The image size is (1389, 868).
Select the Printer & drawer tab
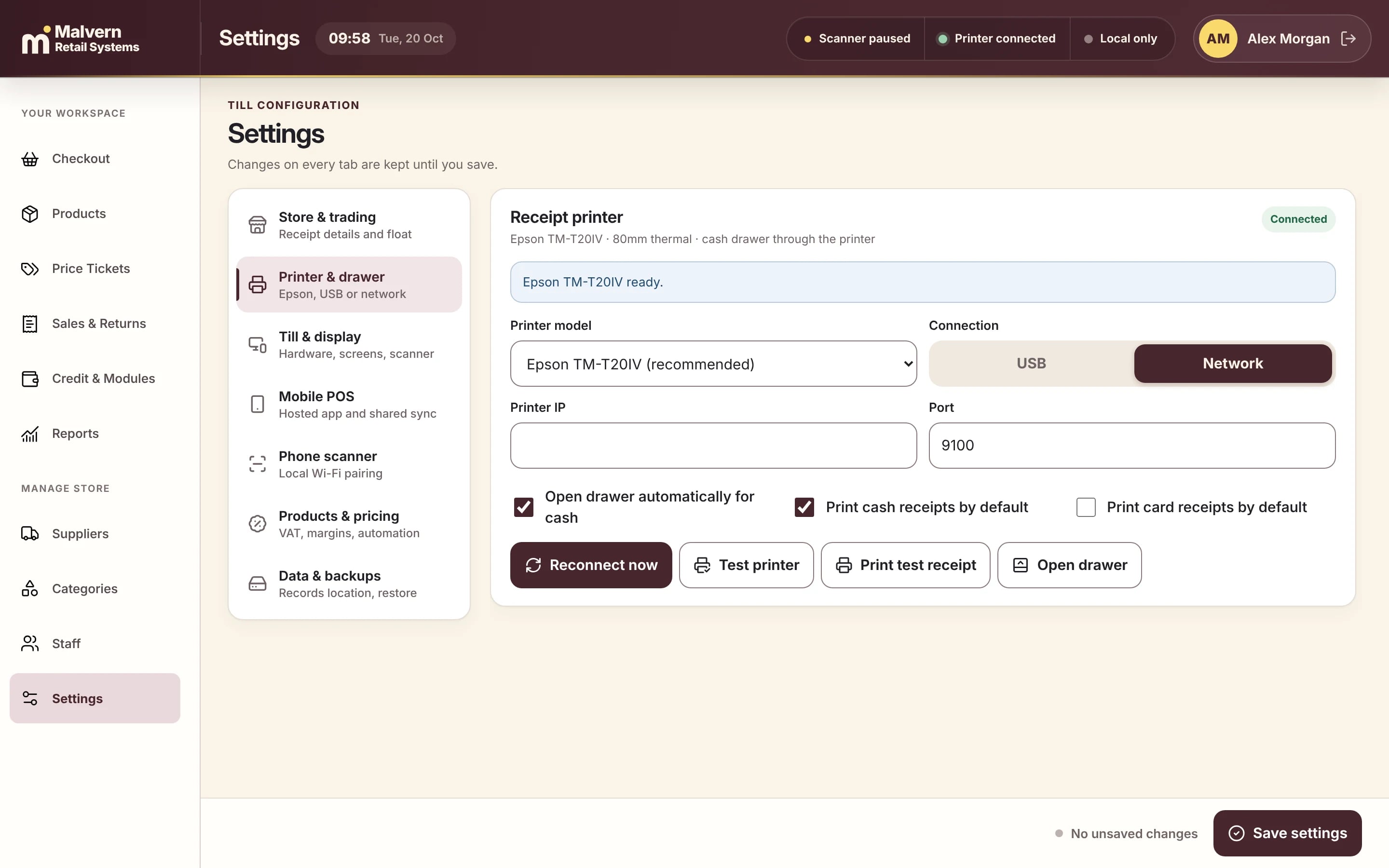point(349,285)
